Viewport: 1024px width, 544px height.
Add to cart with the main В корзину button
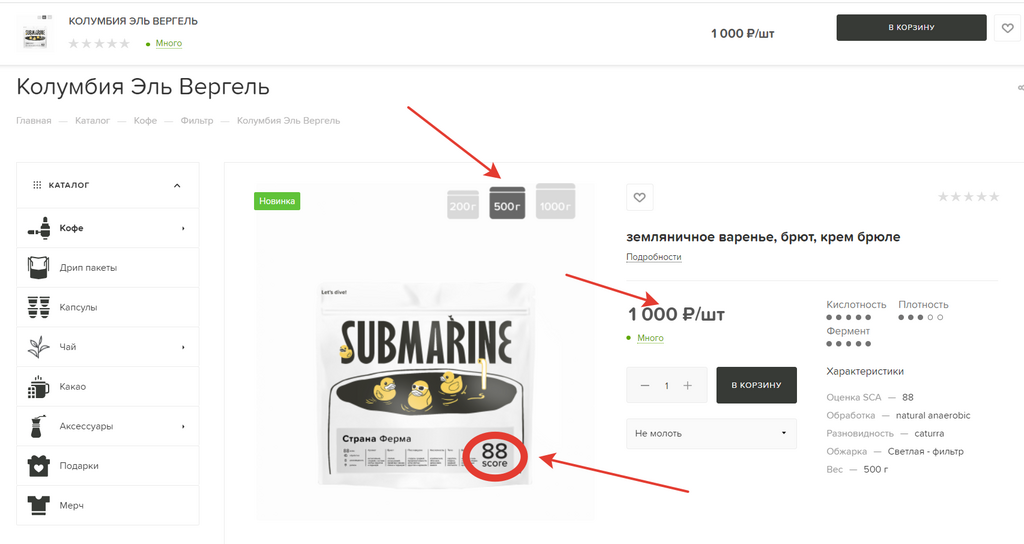[756, 385]
